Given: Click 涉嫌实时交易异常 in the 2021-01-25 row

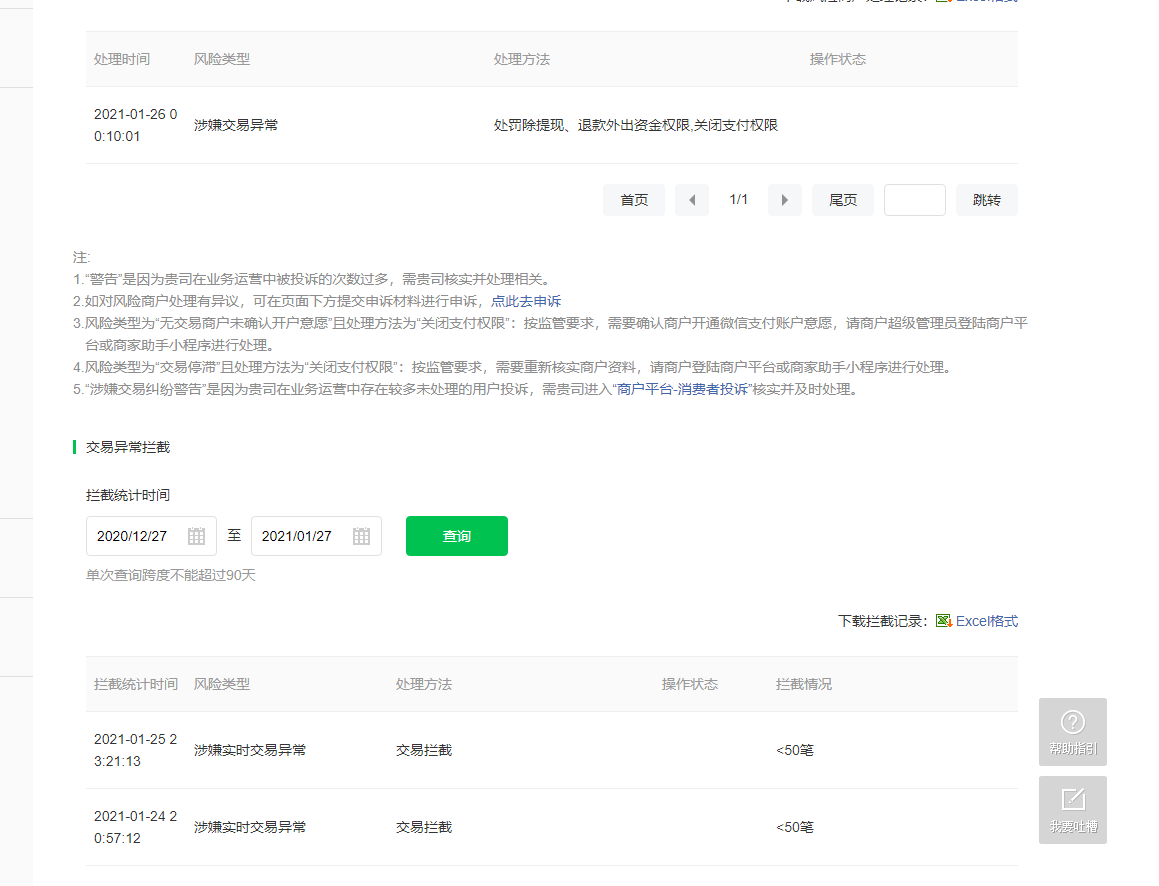Looking at the screenshot, I should (x=250, y=750).
